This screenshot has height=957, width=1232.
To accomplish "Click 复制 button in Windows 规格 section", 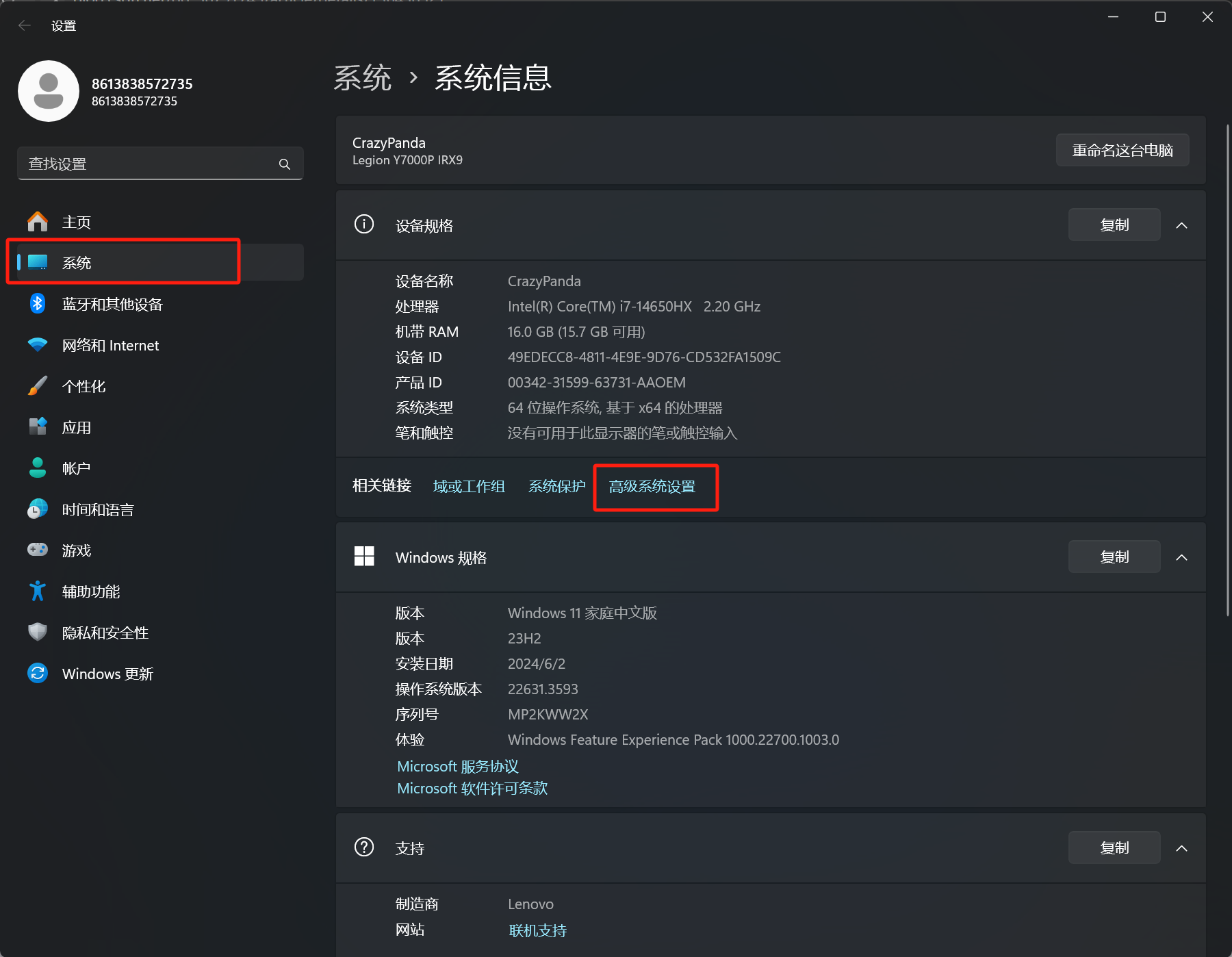I will tap(1114, 557).
